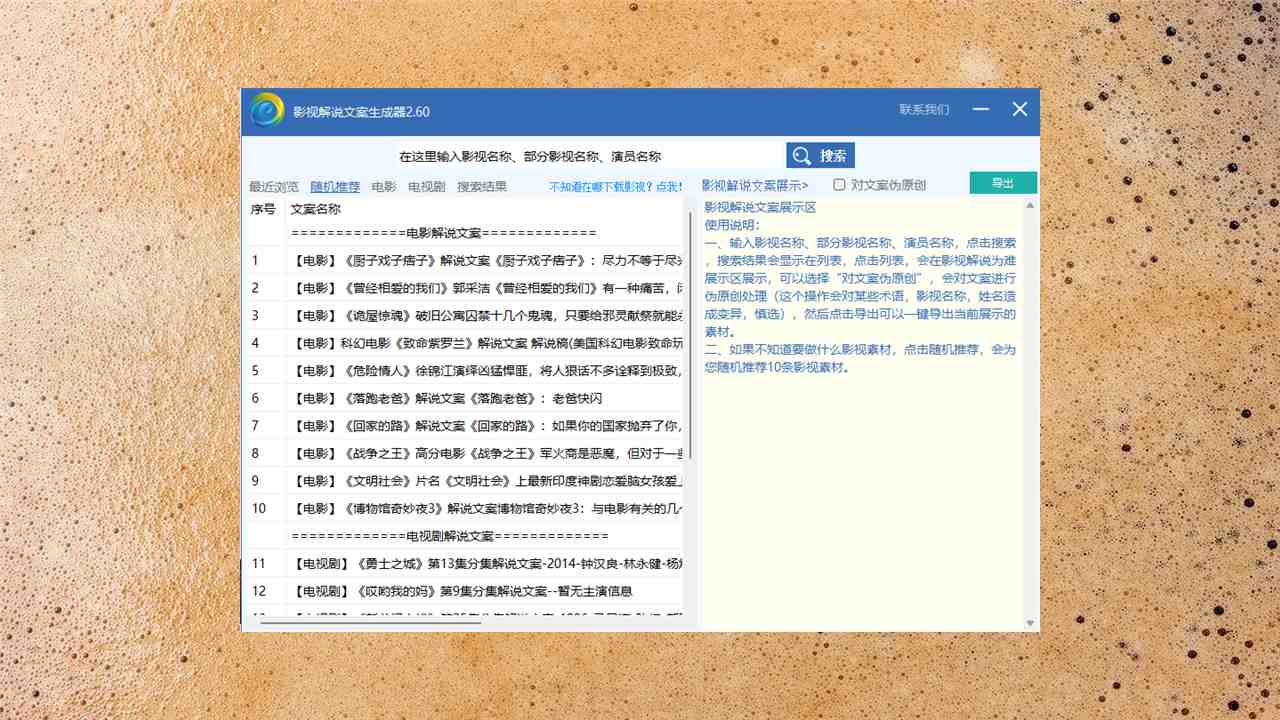Select the 随机推荐 tab
The width and height of the screenshot is (1280, 720).
(x=335, y=187)
